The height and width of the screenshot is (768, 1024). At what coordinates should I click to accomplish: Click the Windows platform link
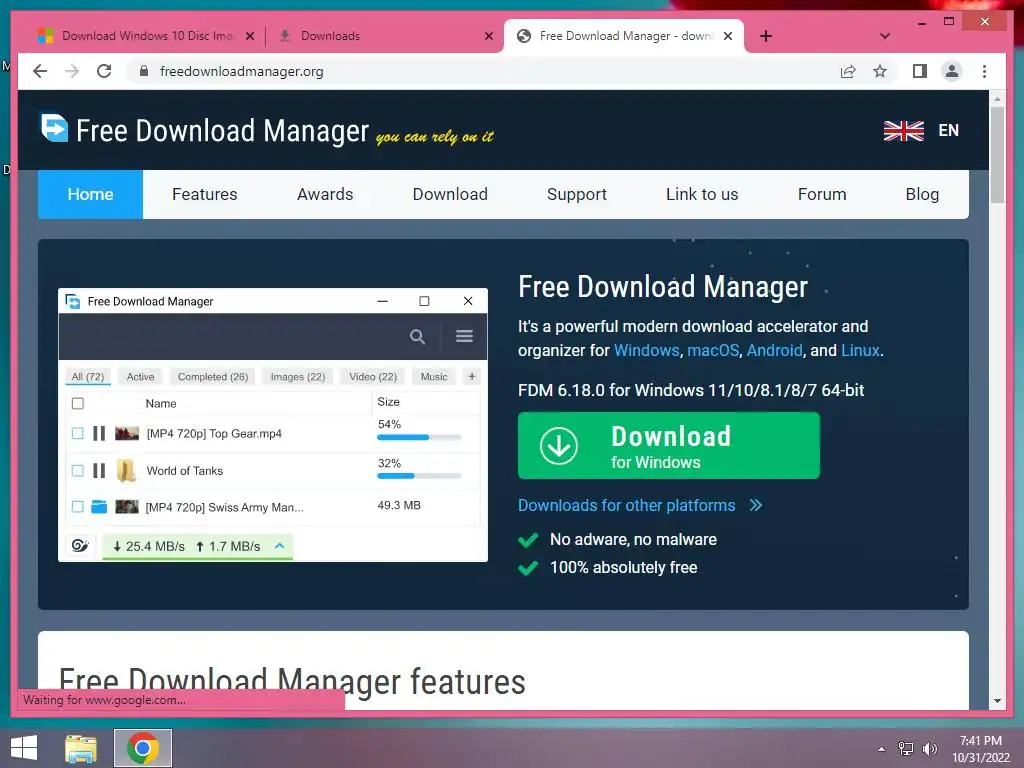(x=647, y=350)
